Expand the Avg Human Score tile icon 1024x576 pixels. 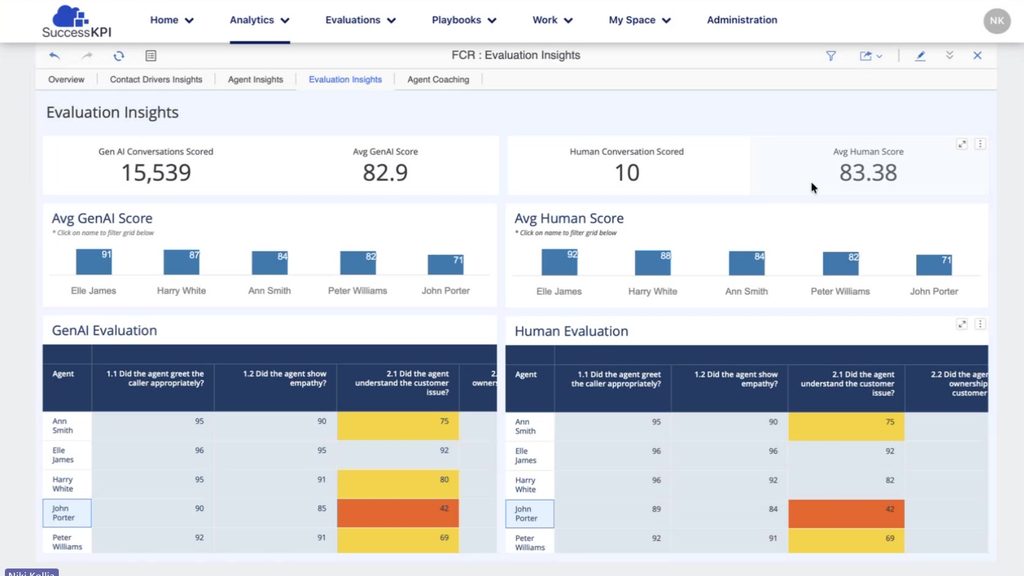962,144
